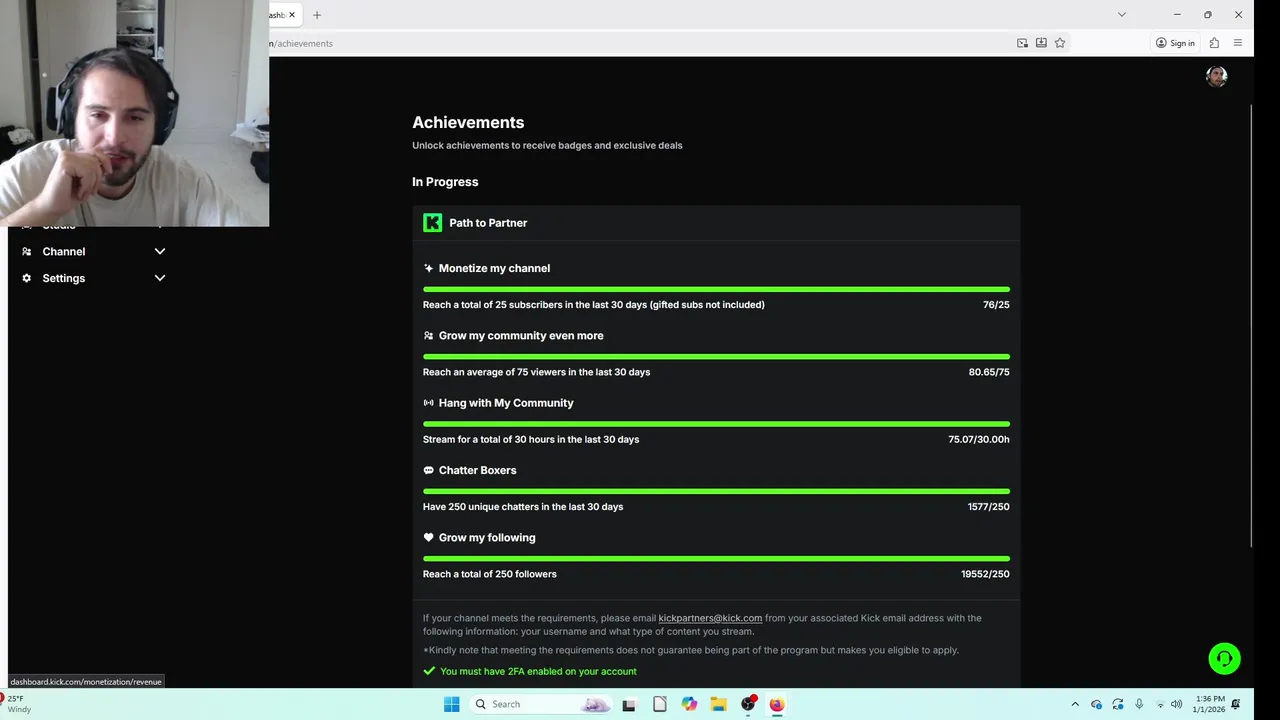Click 'Unlock achievements to receive badges' subtitle

tap(547, 145)
